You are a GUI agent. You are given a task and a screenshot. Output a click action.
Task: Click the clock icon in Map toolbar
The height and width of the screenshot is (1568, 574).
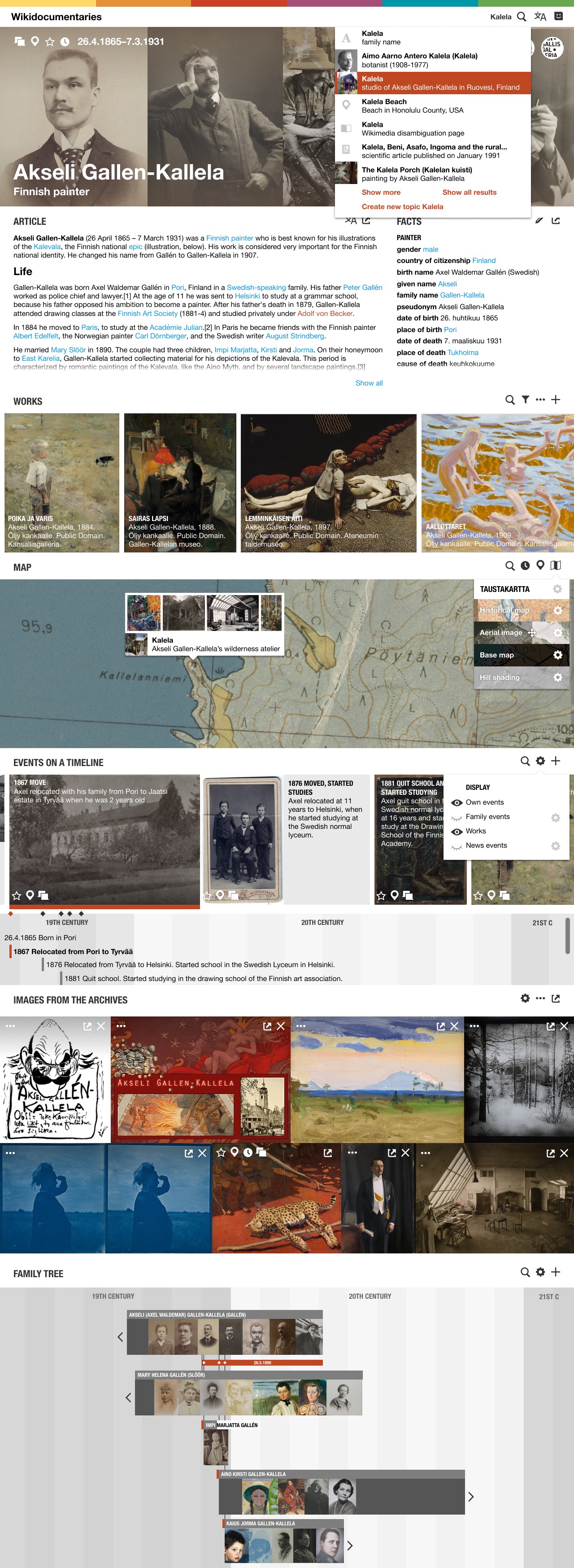[526, 565]
